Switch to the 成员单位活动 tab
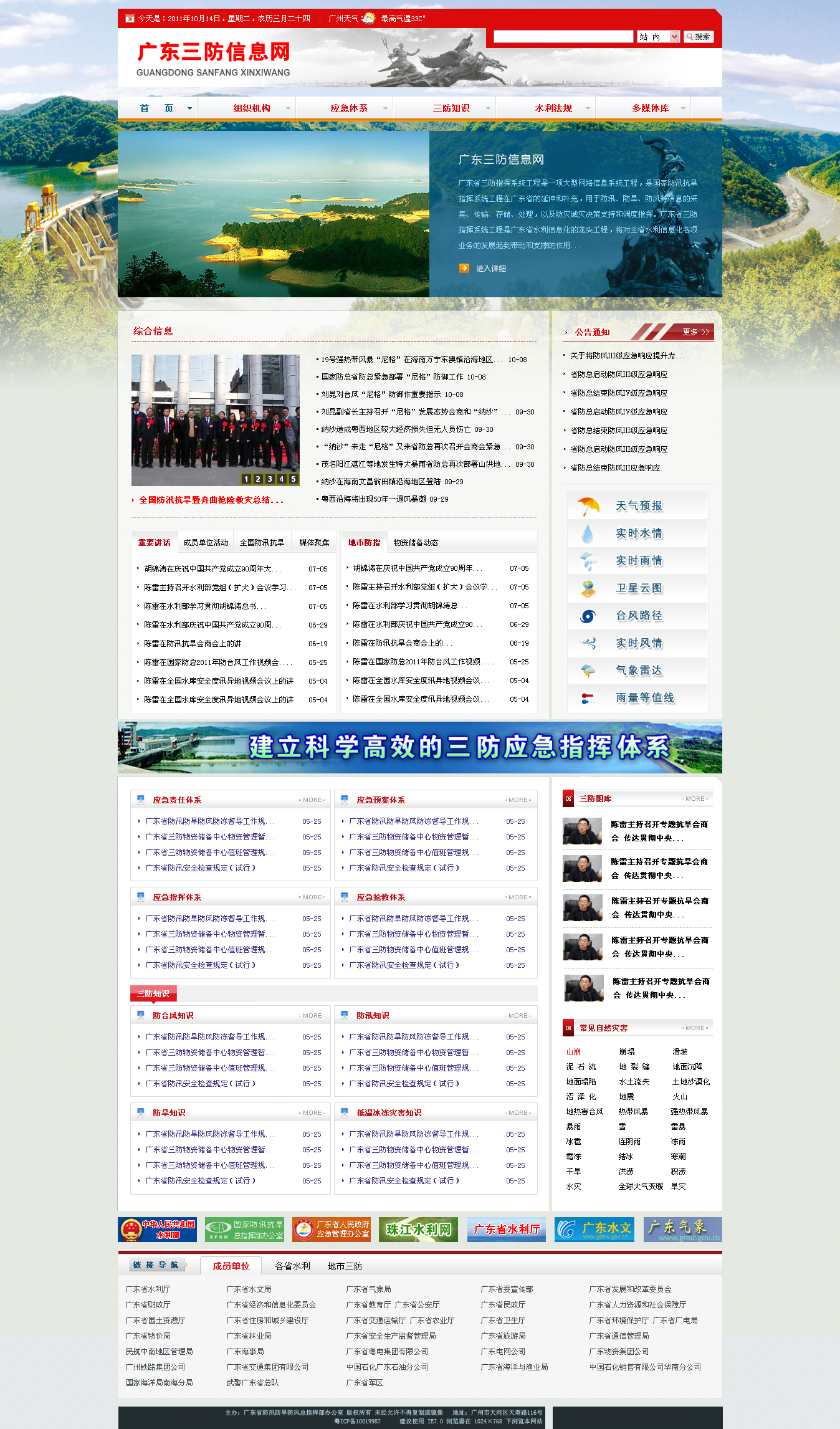840x1429 pixels. 206,543
